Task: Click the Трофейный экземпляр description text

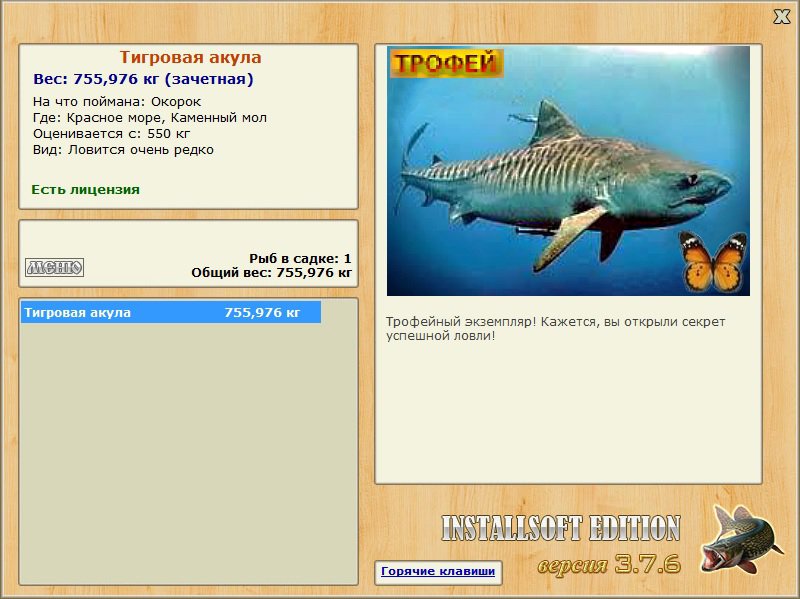Action: [x=555, y=329]
